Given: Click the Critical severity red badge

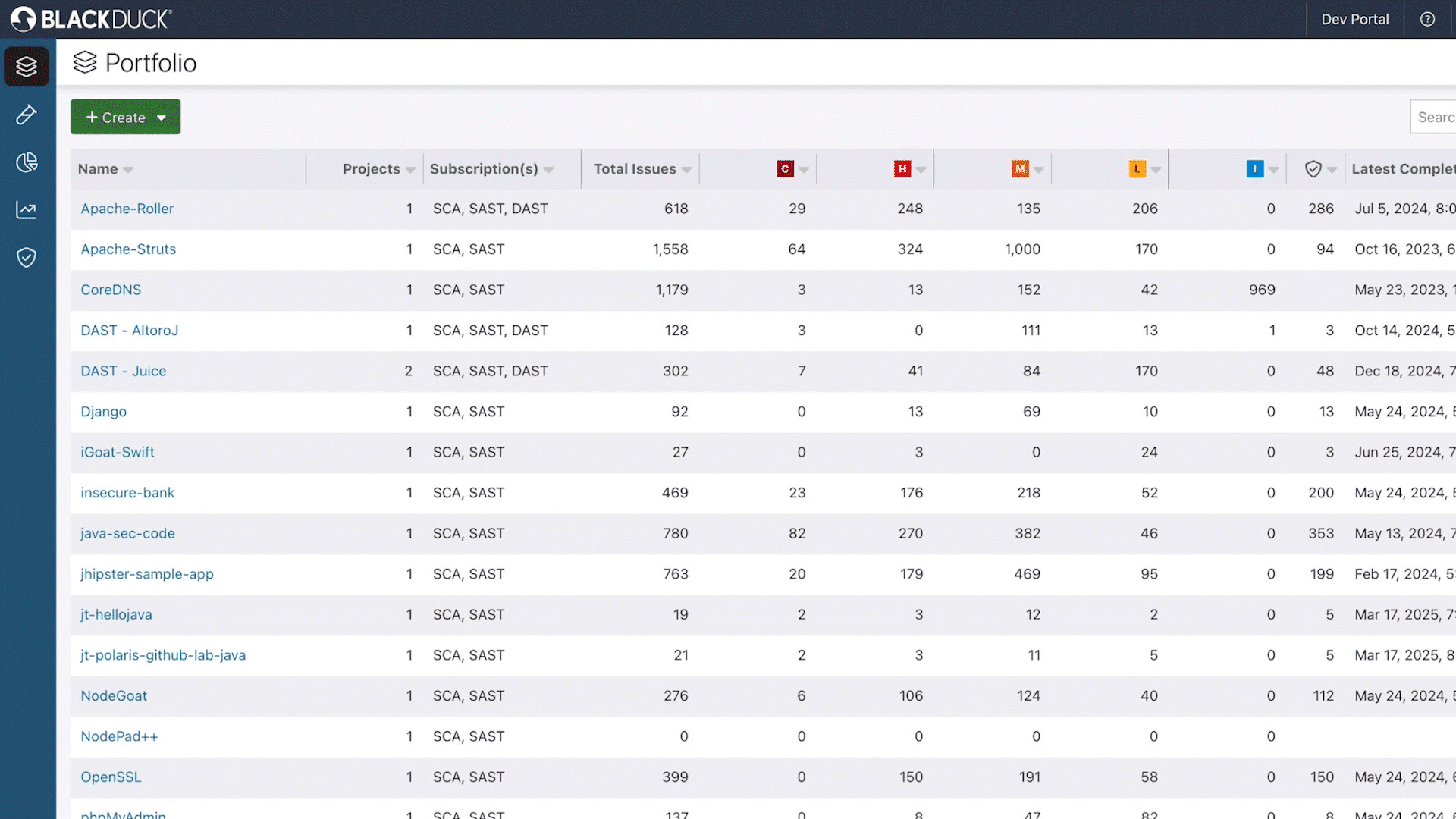Looking at the screenshot, I should pos(785,169).
